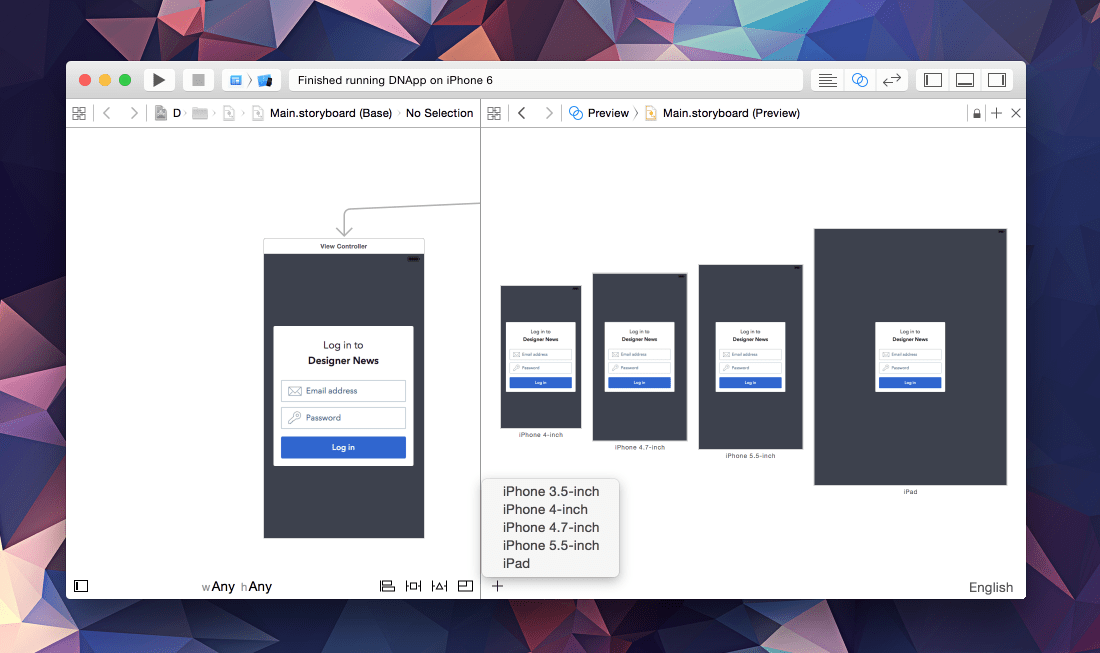Screen dimensions: 1100x653
Task: Click the Email address field in storyboard
Action: tap(343, 391)
